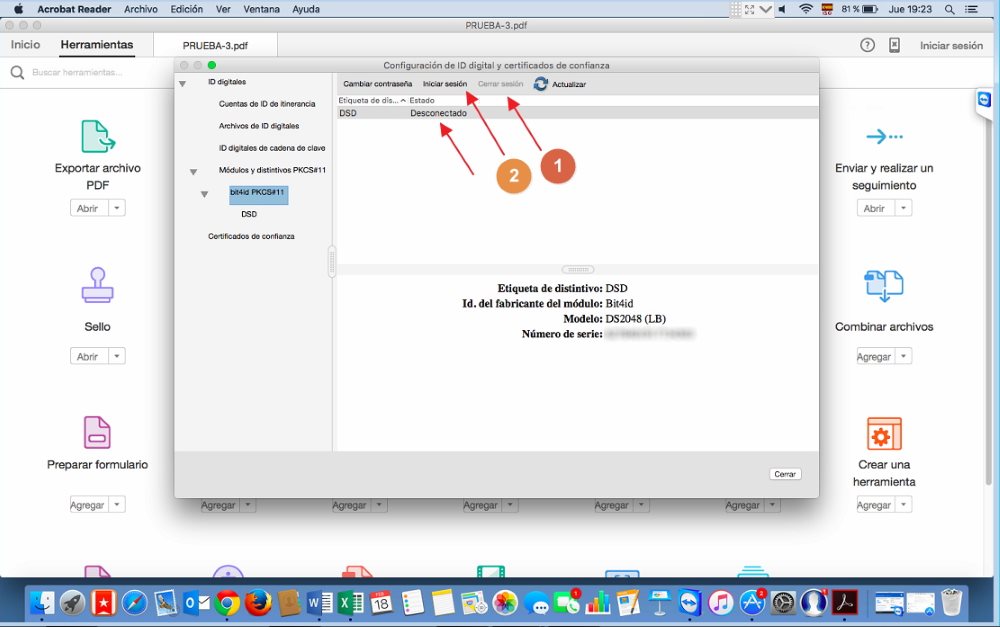Viewport: 1000px width, 627px height.
Task: Open Firefox from the dock
Action: pyautogui.click(x=258, y=602)
